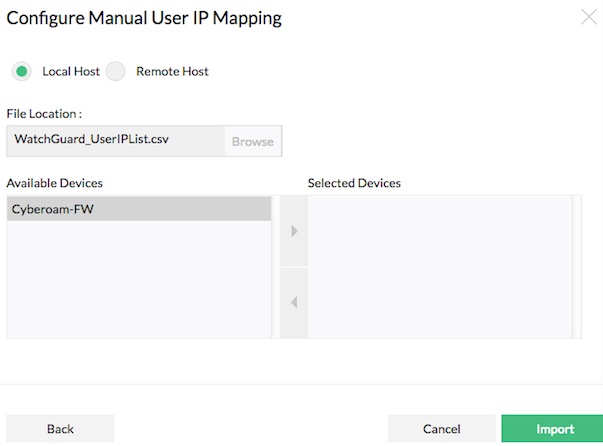Select Cyberoam-FW in Available Devices

[138, 209]
